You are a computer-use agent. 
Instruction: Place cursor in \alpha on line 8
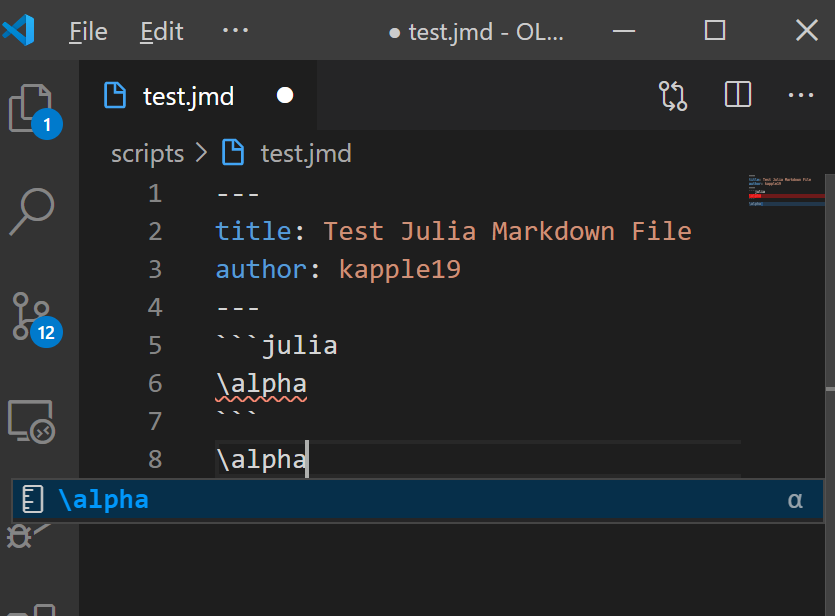[261, 459]
